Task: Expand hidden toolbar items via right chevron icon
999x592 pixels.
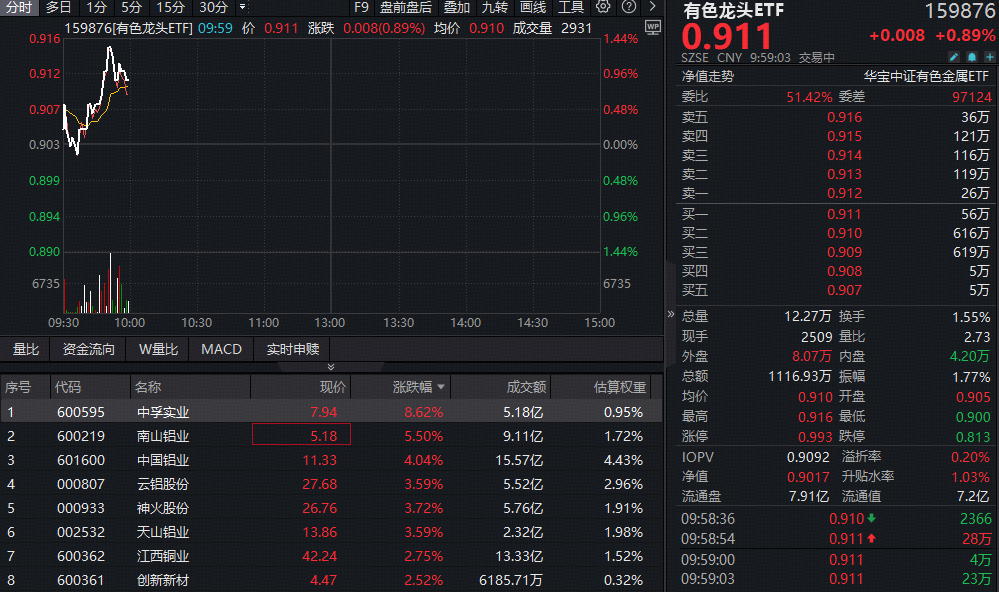Action: [652, 8]
